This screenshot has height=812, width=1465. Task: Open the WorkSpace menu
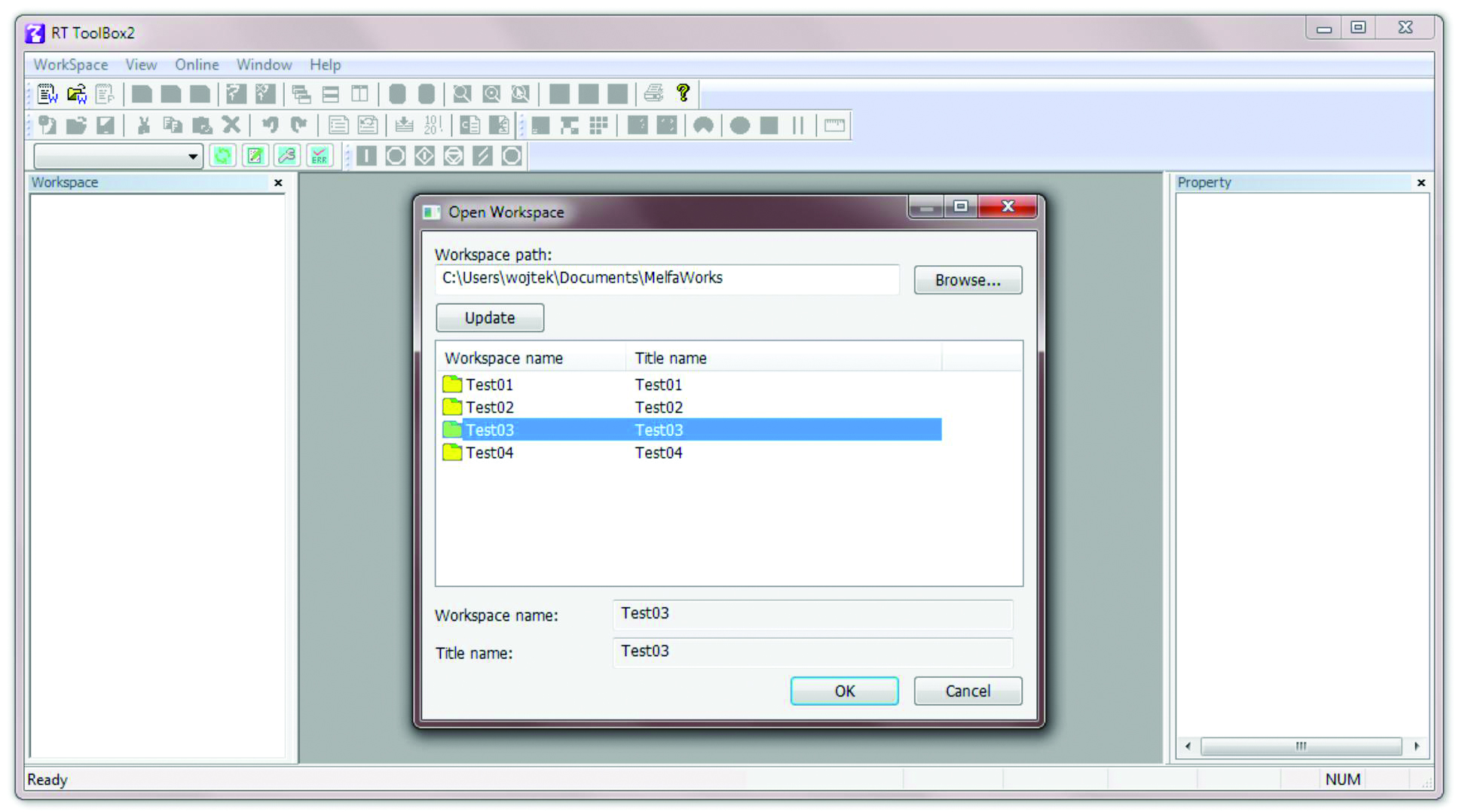71,65
